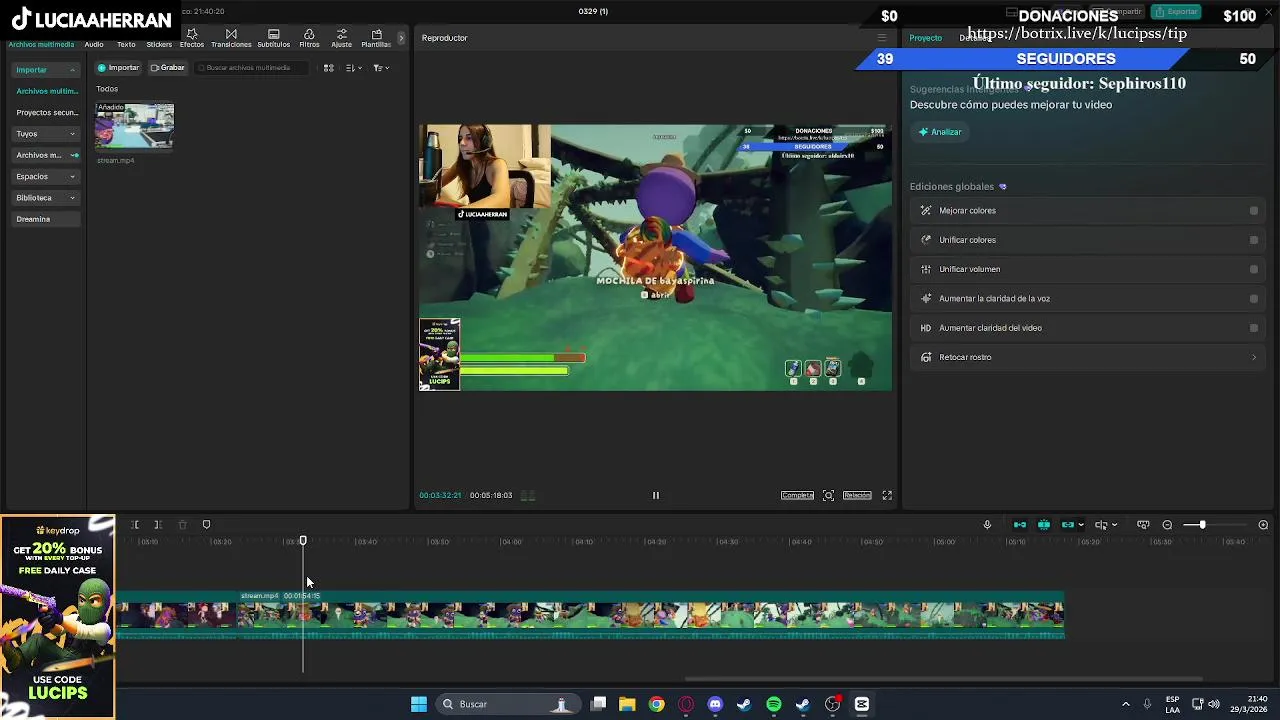The height and width of the screenshot is (720, 1280).
Task: Open the Plantillas panel icon
Action: click(x=376, y=34)
